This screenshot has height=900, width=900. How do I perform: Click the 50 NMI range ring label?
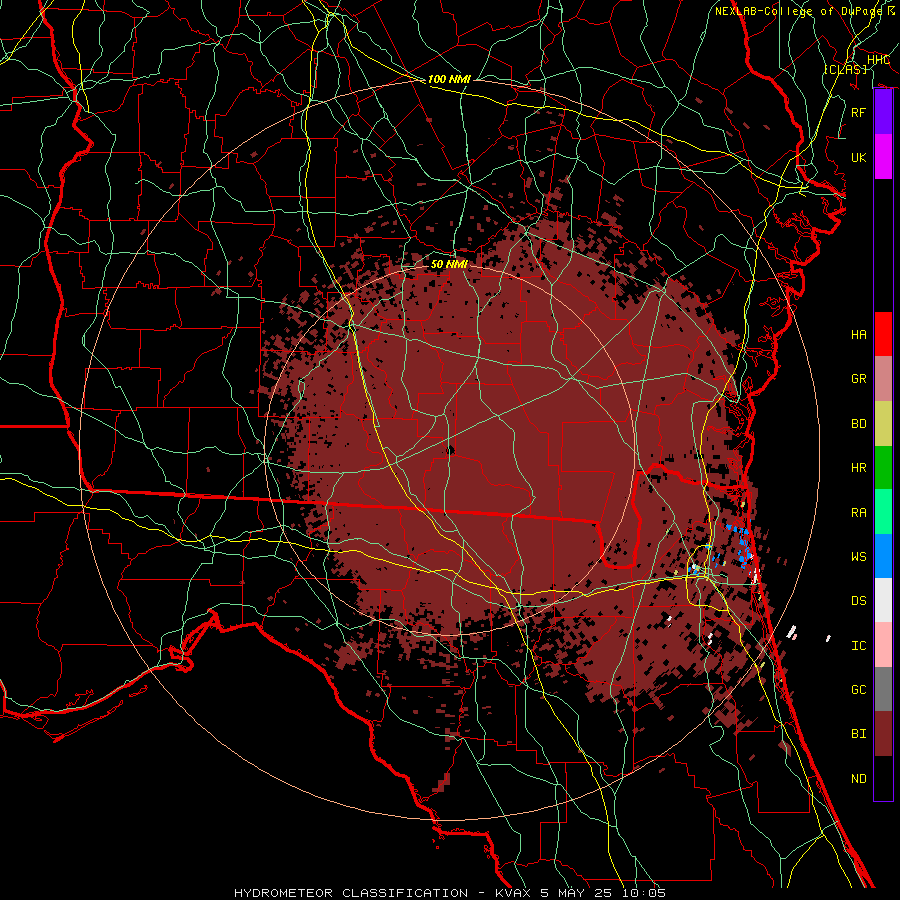coord(449,264)
